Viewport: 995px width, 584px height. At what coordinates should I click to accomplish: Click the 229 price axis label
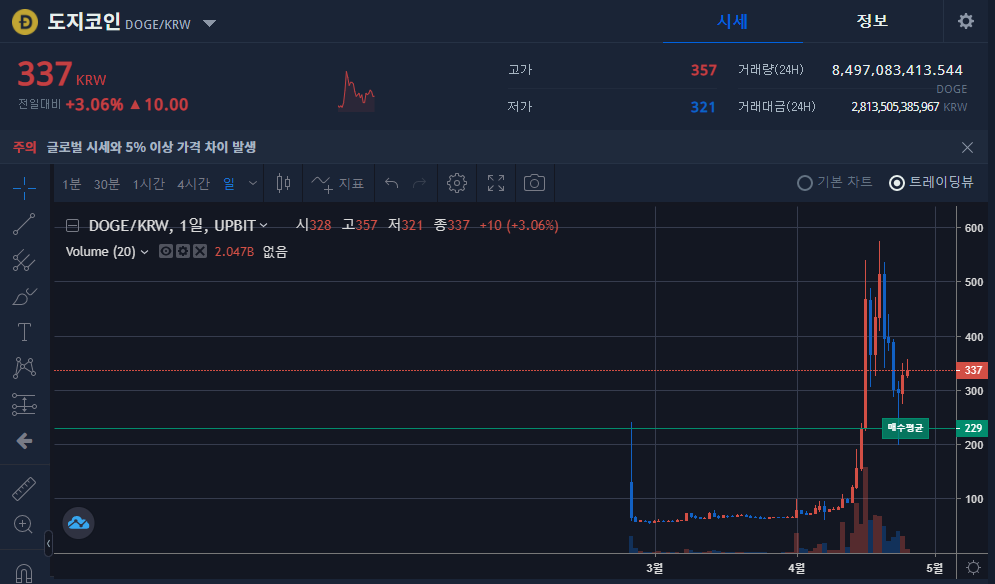pyautogui.click(x=972, y=428)
